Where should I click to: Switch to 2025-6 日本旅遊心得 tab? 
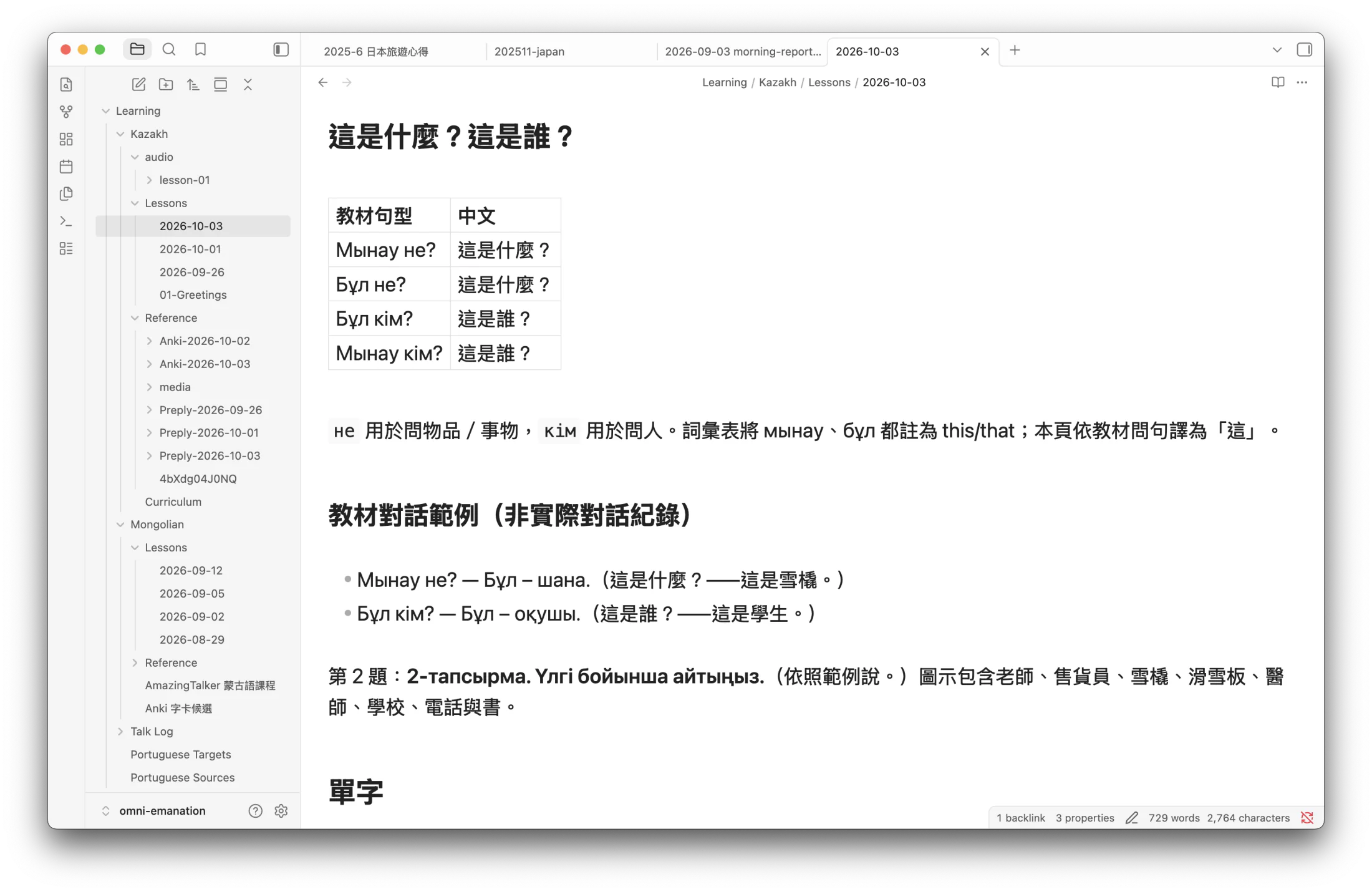376,51
